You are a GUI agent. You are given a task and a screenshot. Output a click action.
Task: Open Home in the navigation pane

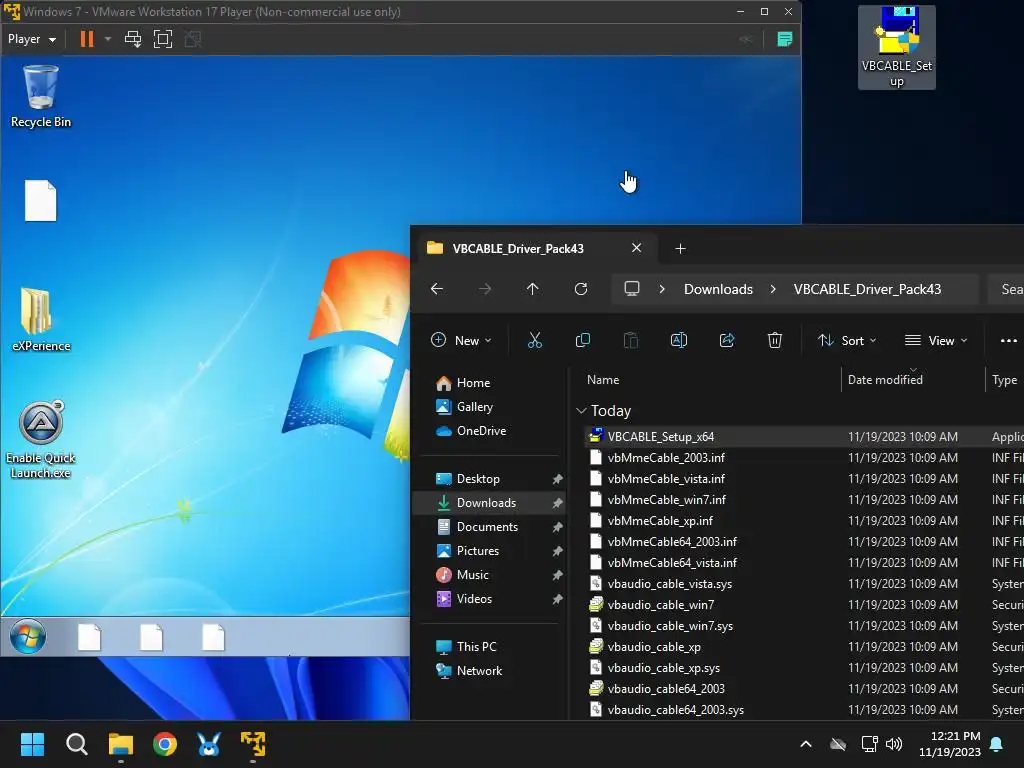[x=473, y=383]
